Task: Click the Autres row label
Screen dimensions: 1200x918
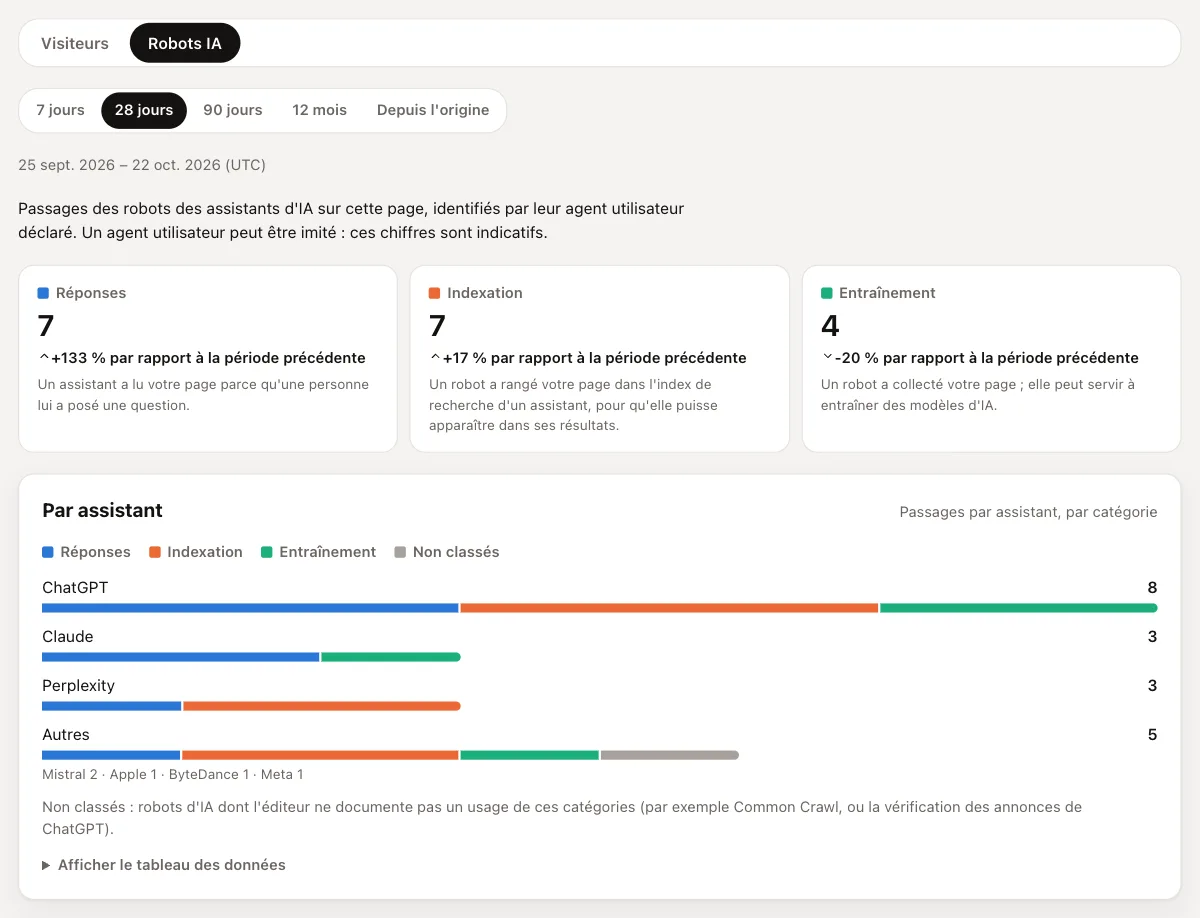Action: click(x=66, y=735)
